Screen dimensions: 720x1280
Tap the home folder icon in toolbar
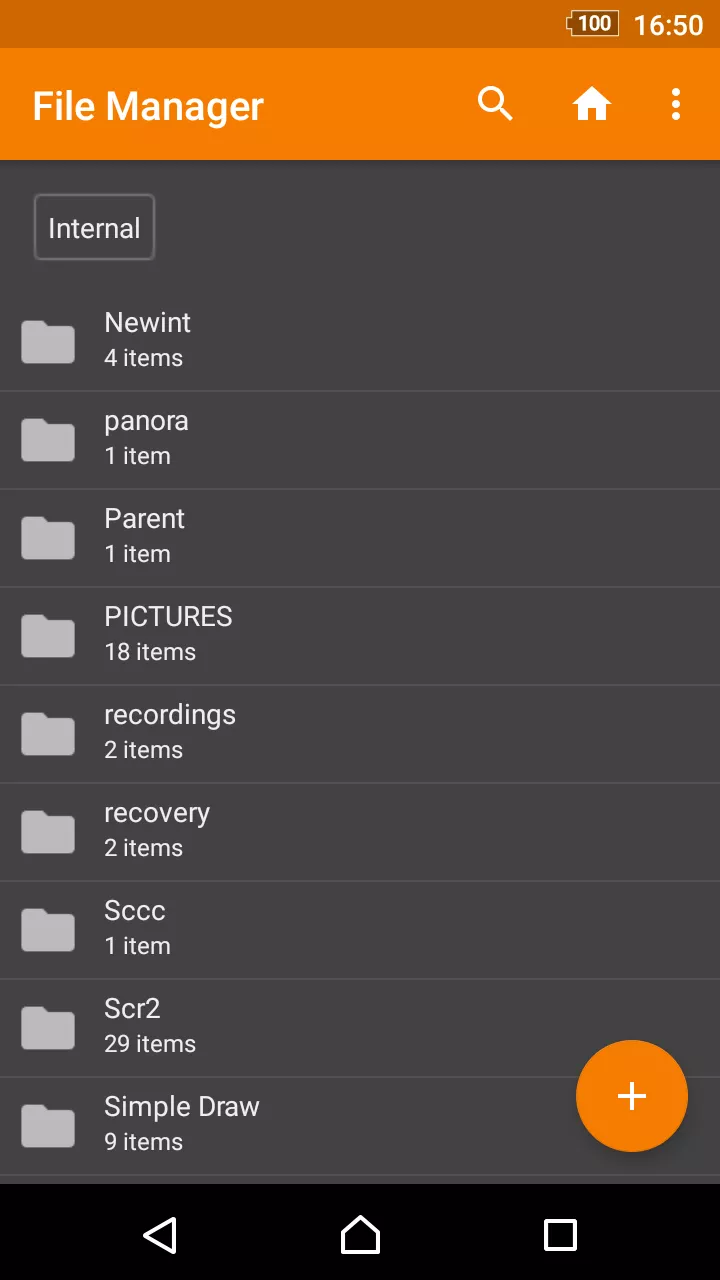pos(591,104)
